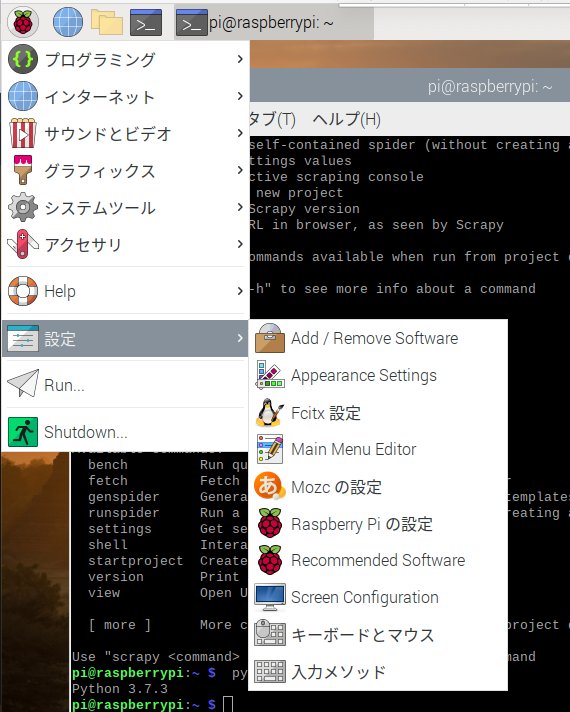Screen dimensions: 570x712
Task: Click the プログラミング braces icon
Action: [23, 59]
